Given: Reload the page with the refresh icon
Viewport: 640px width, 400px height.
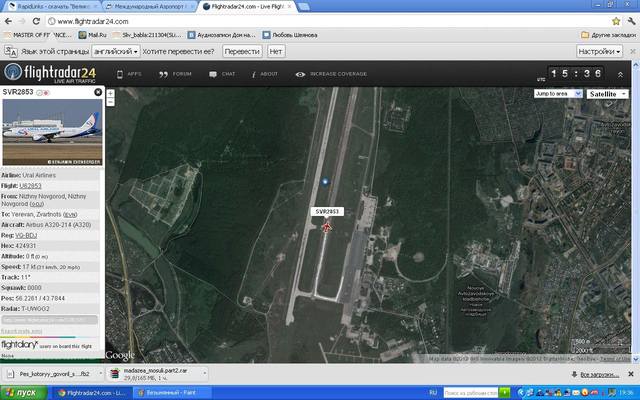Looking at the screenshot, I should [x=36, y=21].
